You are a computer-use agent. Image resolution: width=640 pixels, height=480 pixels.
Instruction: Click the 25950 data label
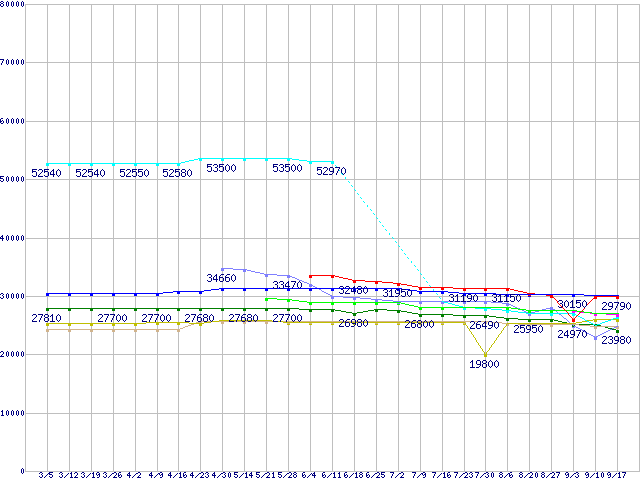(x=528, y=329)
